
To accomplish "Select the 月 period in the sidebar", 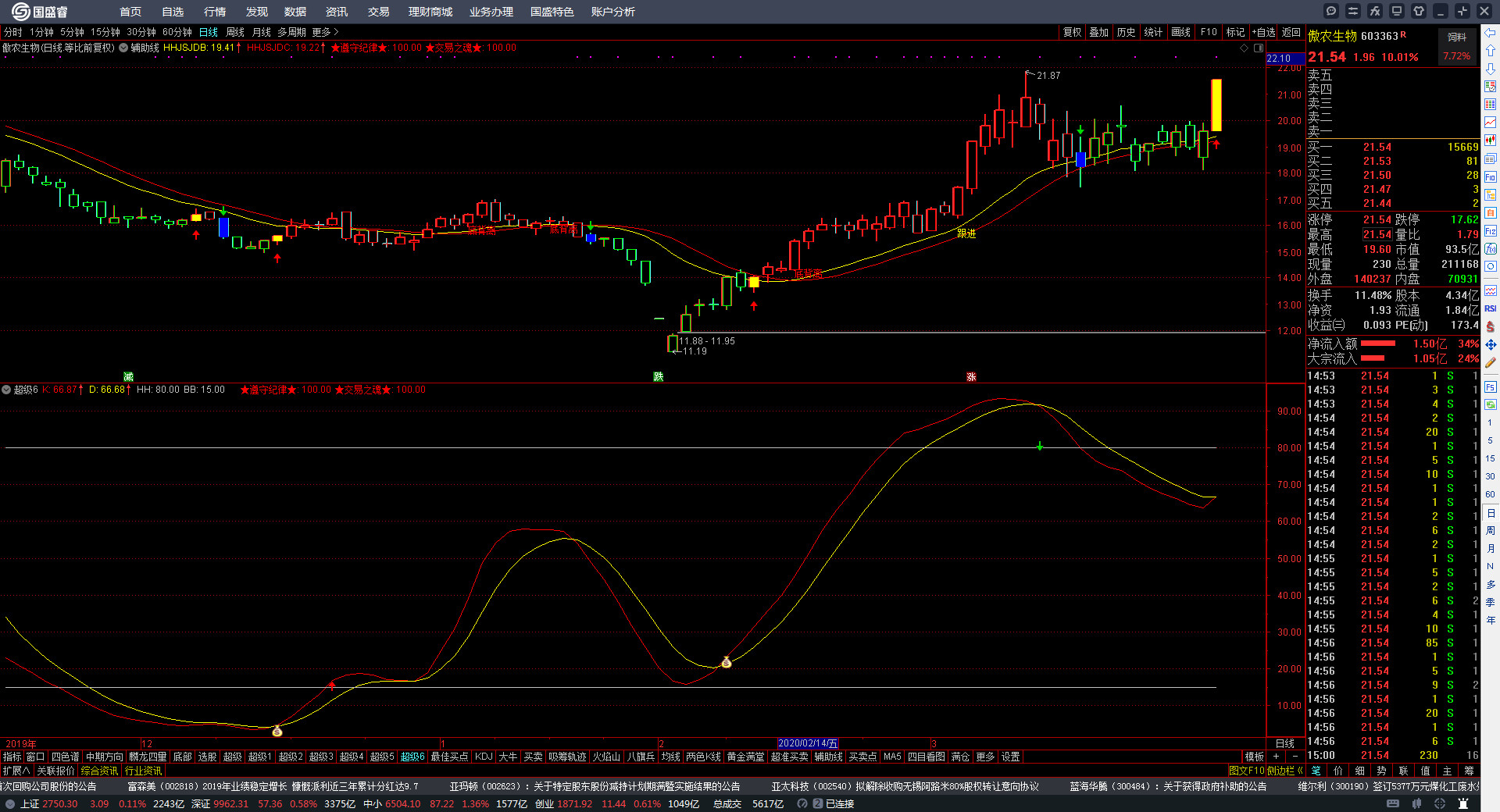I will [x=1491, y=549].
